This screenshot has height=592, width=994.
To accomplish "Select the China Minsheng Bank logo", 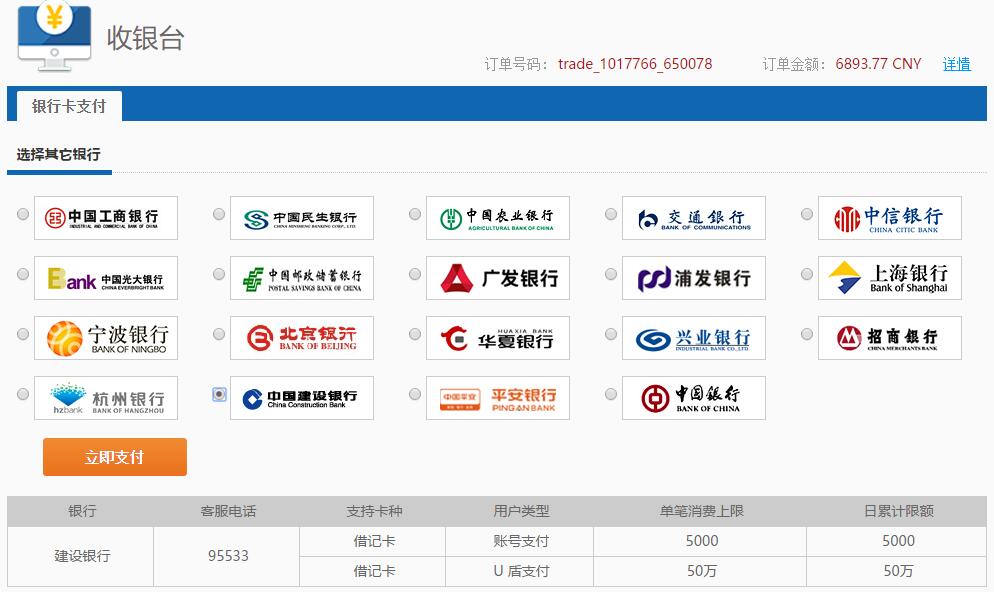I will click(301, 218).
